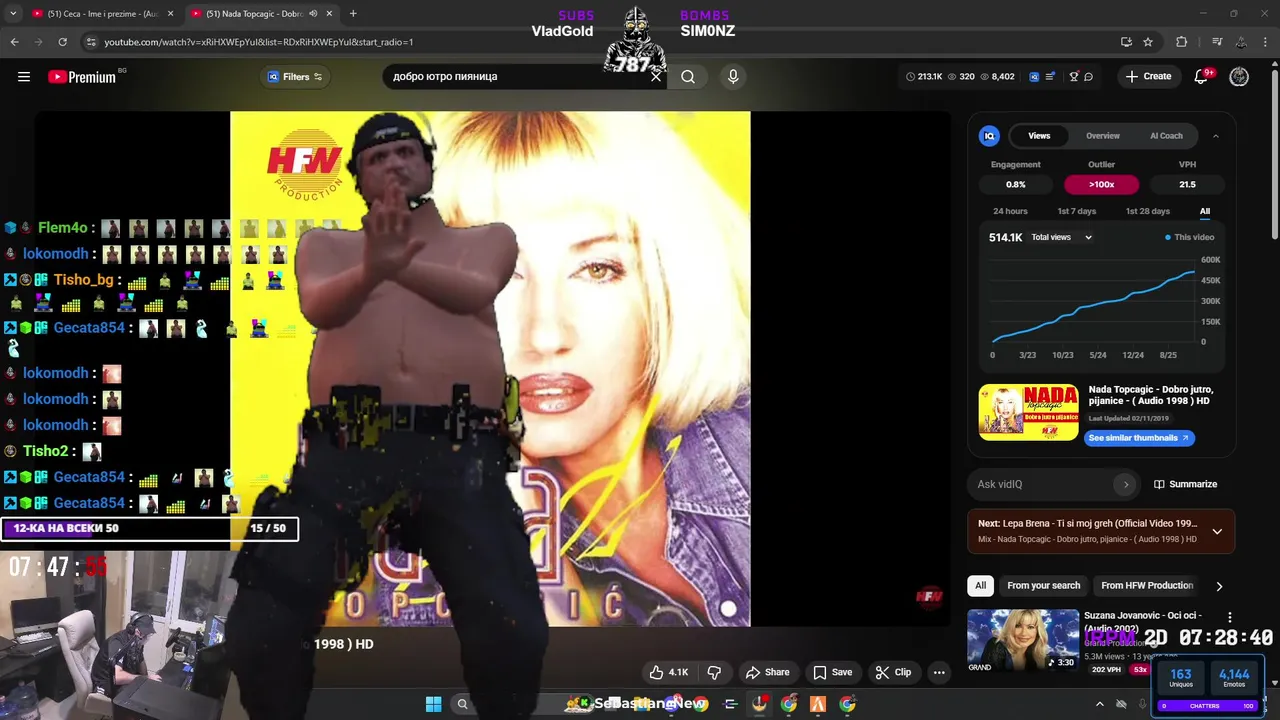
Task: Run search with the magnifier icon
Action: coord(688,76)
